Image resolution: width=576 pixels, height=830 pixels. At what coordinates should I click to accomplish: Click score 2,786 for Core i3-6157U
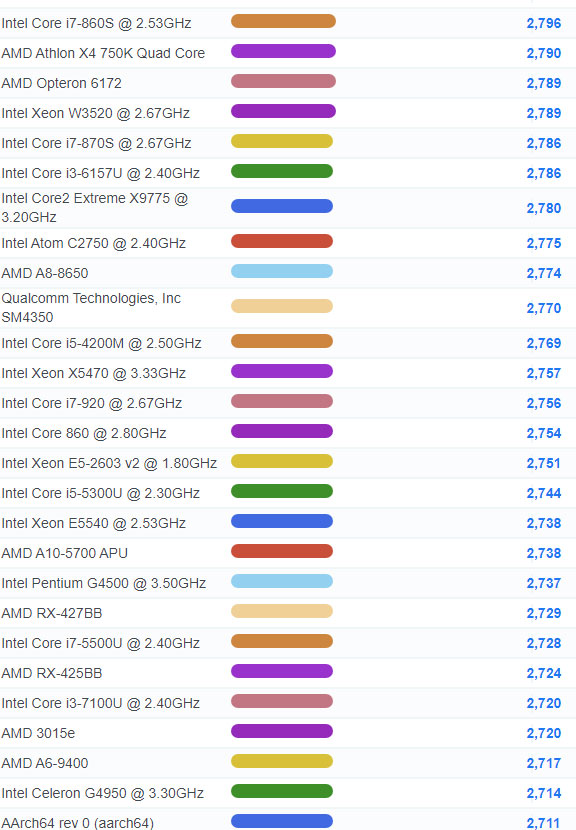click(544, 173)
